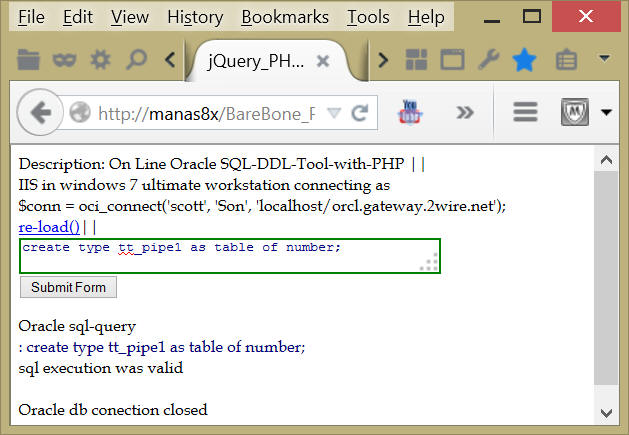Open the File menu
Viewport: 629px width, 435px height.
pos(31,17)
